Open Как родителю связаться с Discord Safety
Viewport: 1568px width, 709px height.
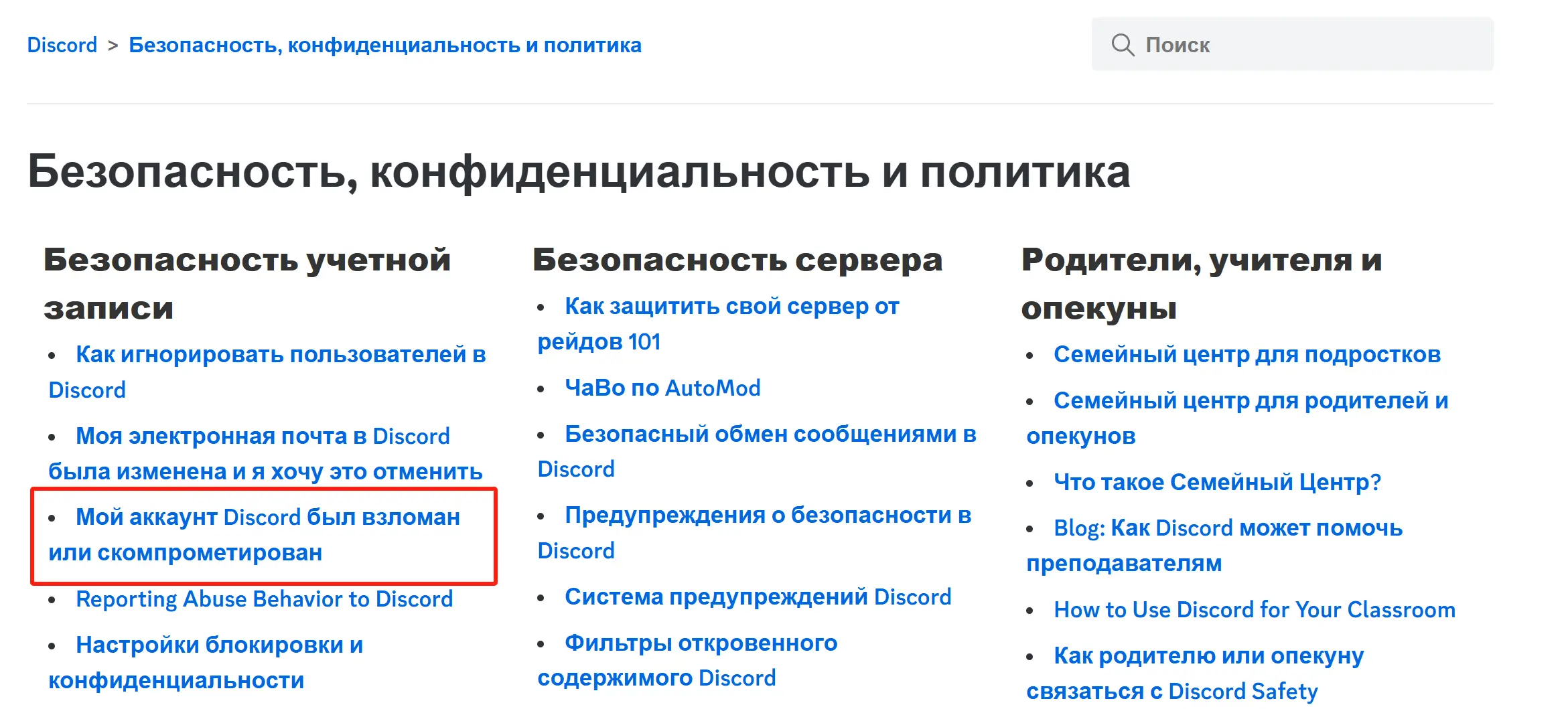click(x=1195, y=673)
